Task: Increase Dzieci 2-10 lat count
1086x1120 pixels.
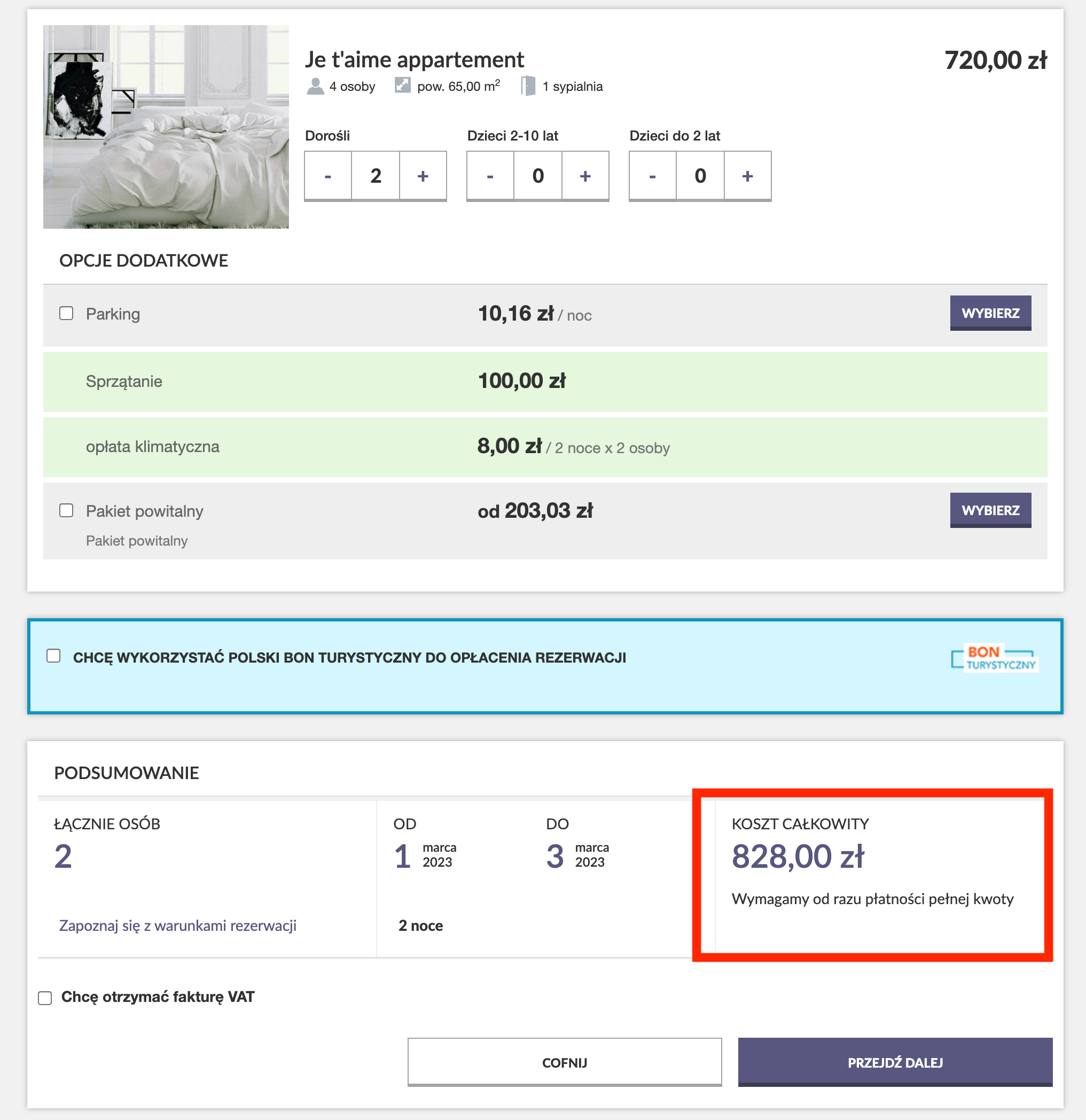Action: (584, 176)
